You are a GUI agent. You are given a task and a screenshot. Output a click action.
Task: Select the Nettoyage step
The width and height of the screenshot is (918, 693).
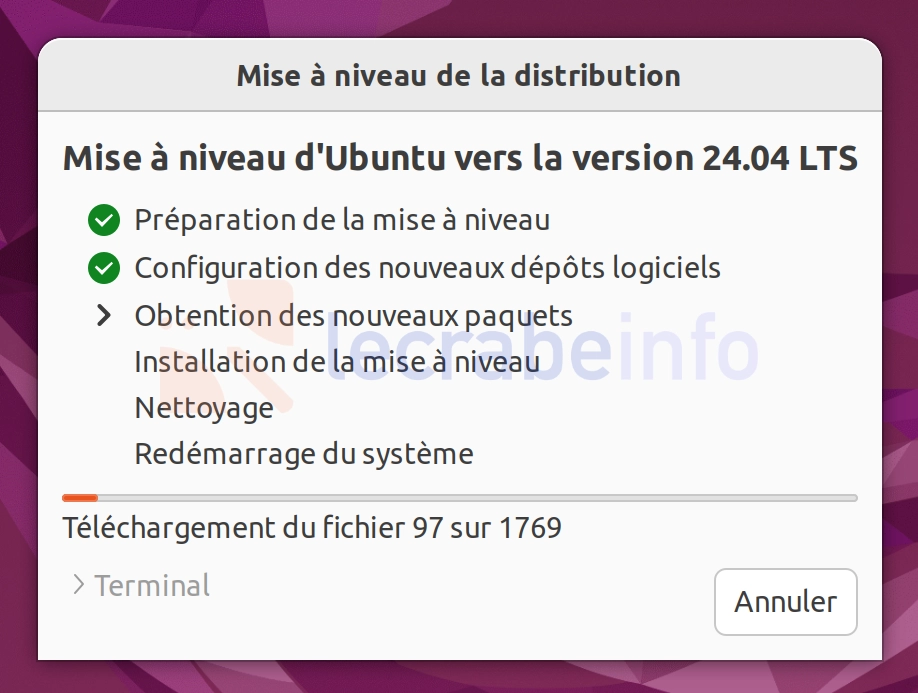pos(204,409)
